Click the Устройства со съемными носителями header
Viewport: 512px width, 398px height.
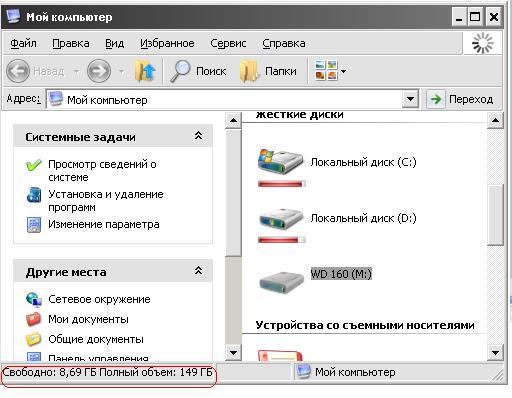pyautogui.click(x=365, y=325)
